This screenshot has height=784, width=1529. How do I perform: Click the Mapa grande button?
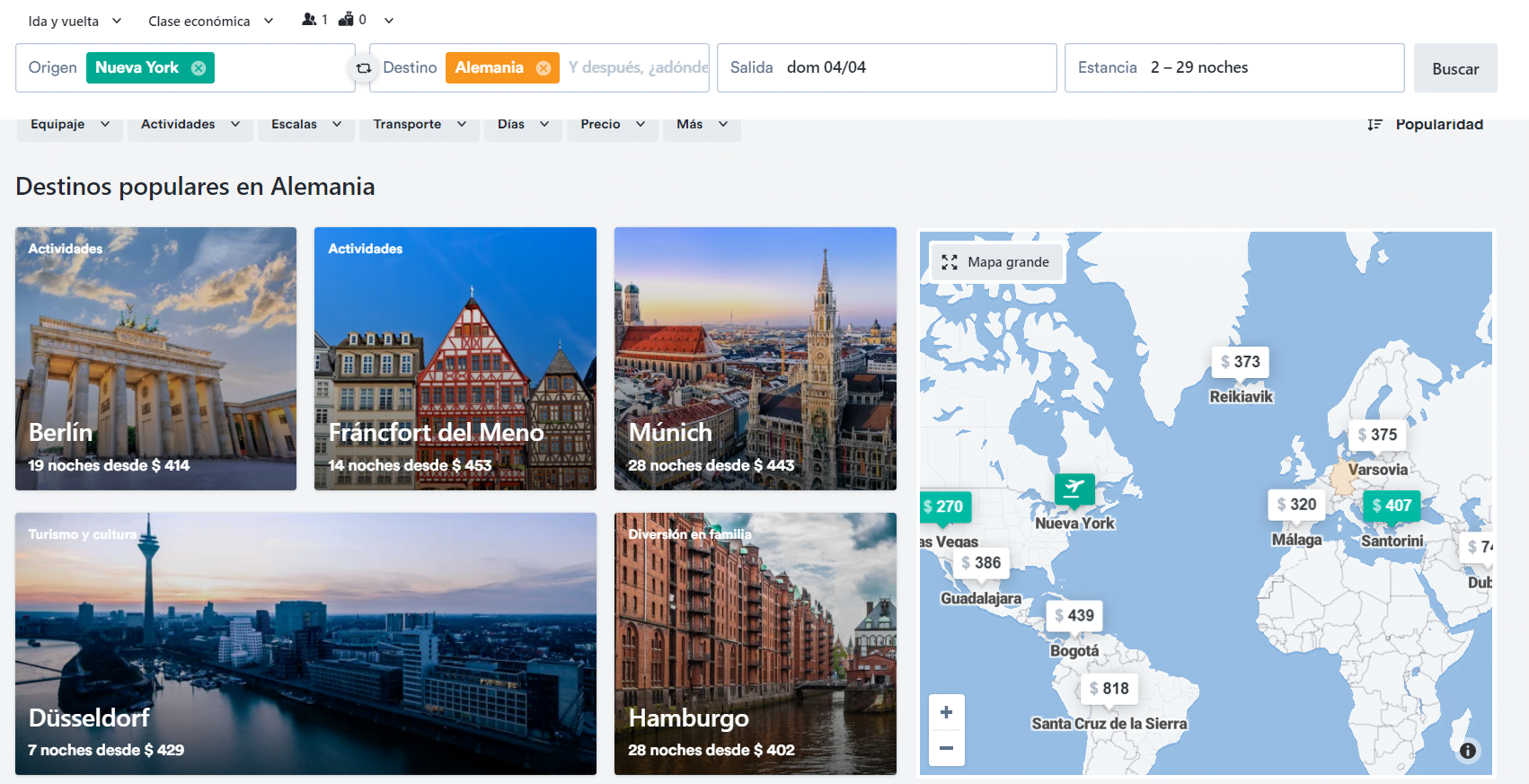coord(996,262)
